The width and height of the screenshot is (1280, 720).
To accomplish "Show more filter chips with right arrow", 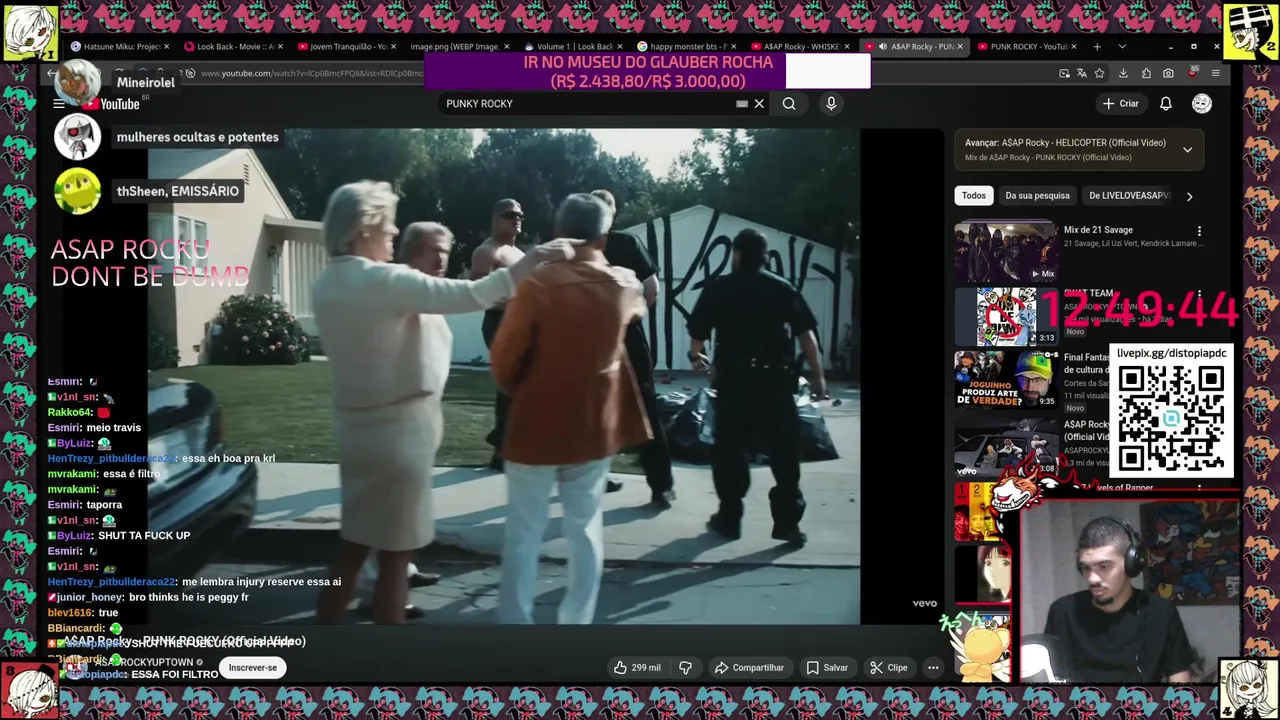I will 1189,196.
